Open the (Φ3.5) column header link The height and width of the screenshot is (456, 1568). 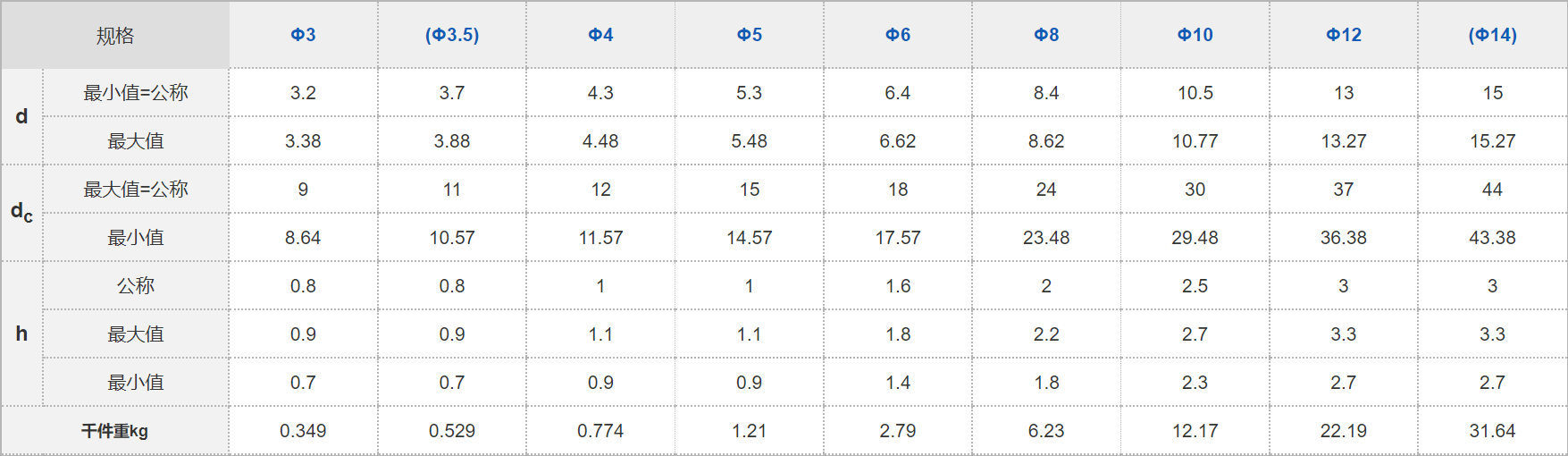[452, 35]
